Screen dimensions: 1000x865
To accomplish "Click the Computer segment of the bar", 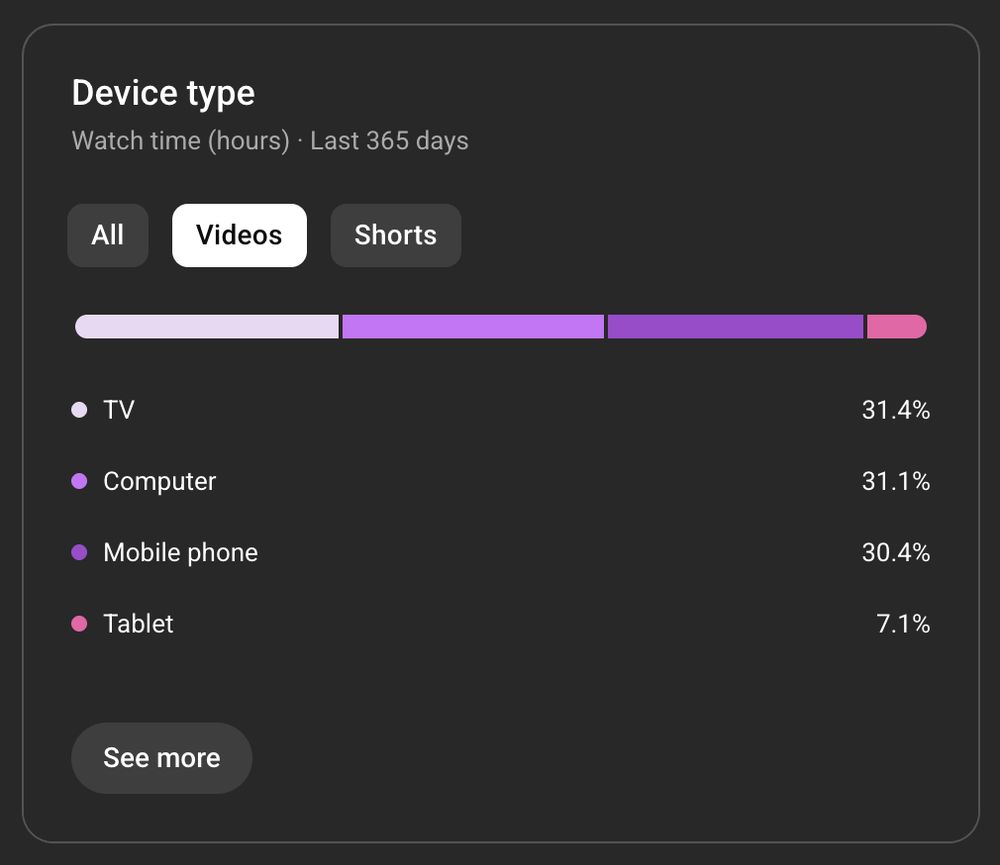I will (473, 327).
